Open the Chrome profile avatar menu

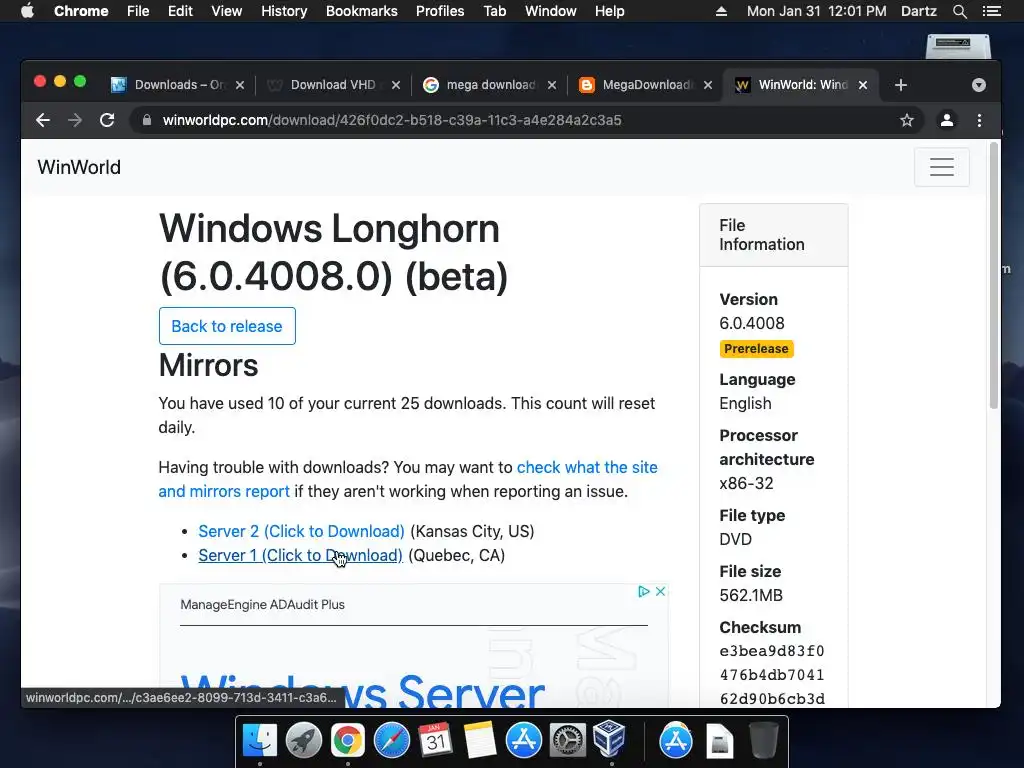(x=946, y=120)
